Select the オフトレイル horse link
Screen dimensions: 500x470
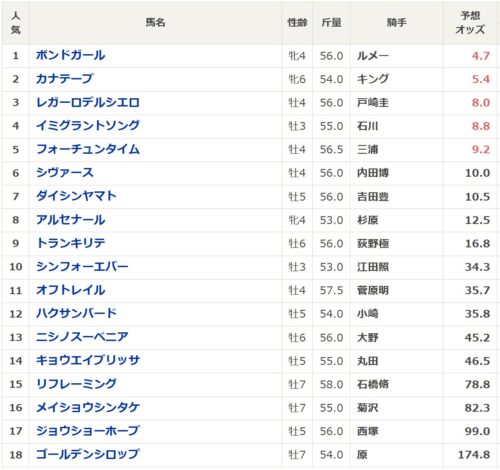pyautogui.click(x=71, y=290)
